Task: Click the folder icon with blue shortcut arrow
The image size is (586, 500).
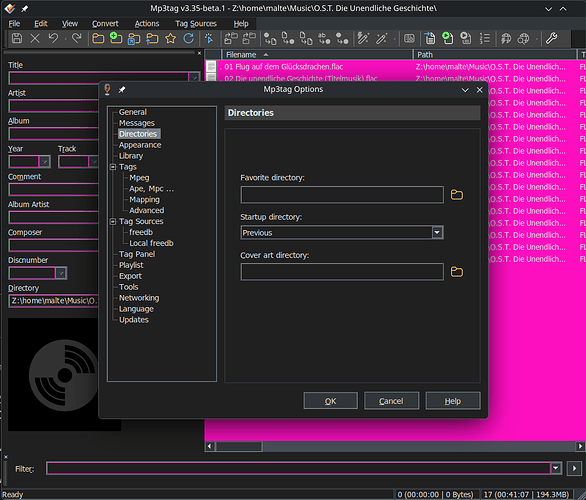Action: [134, 38]
